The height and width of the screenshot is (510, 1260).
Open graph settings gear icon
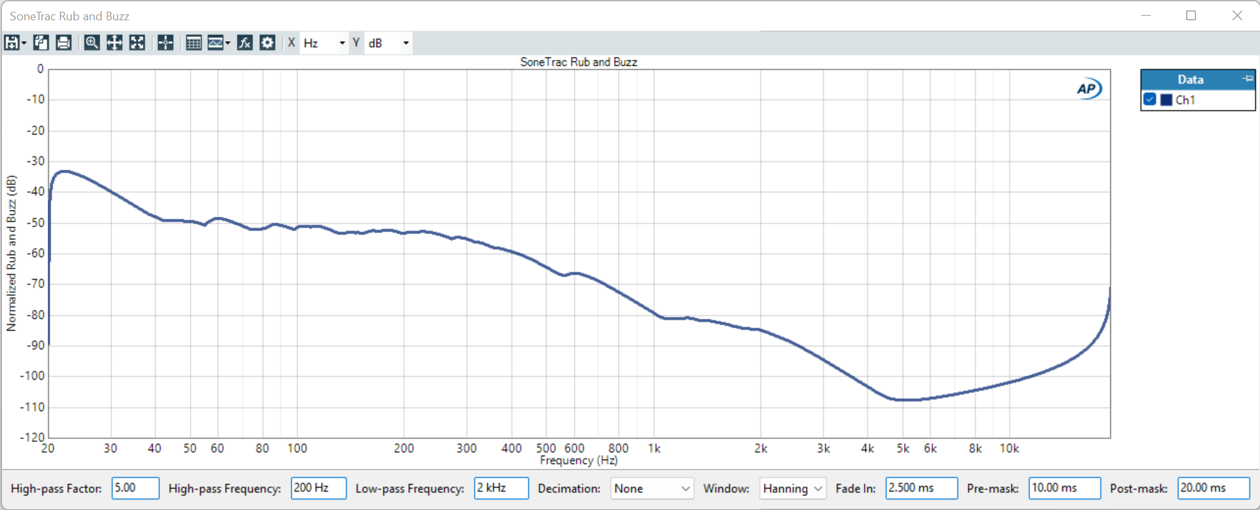pyautogui.click(x=267, y=43)
